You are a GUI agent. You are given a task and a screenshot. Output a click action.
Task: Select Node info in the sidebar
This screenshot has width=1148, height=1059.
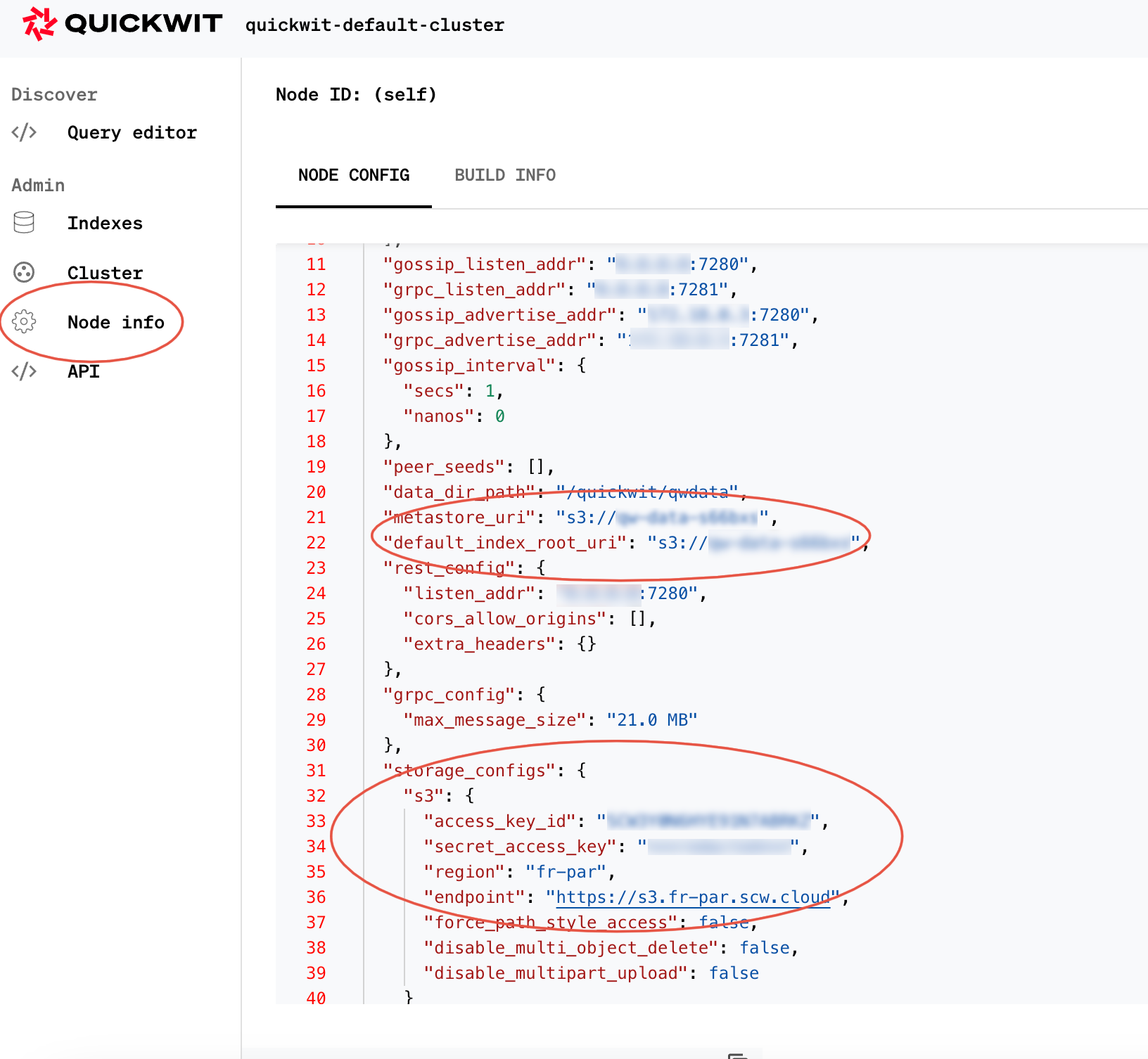click(116, 322)
